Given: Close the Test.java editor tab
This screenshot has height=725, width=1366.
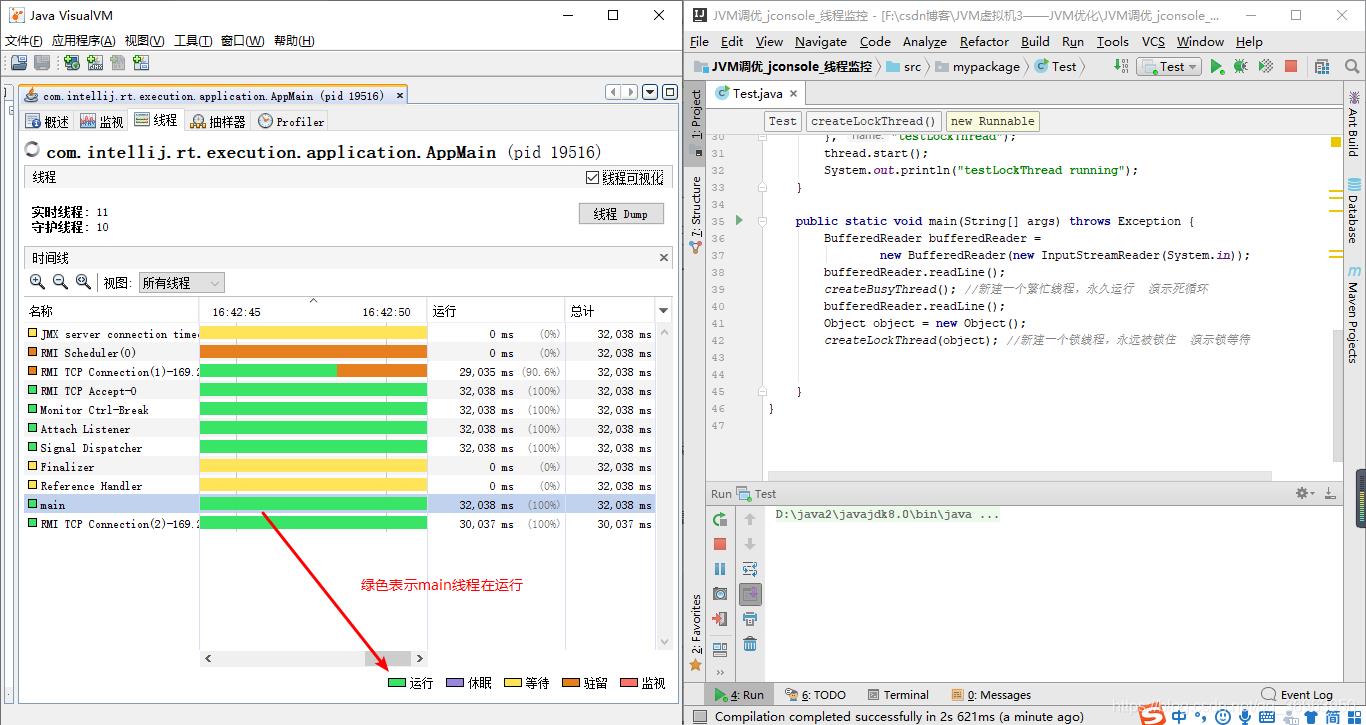Looking at the screenshot, I should pos(793,94).
